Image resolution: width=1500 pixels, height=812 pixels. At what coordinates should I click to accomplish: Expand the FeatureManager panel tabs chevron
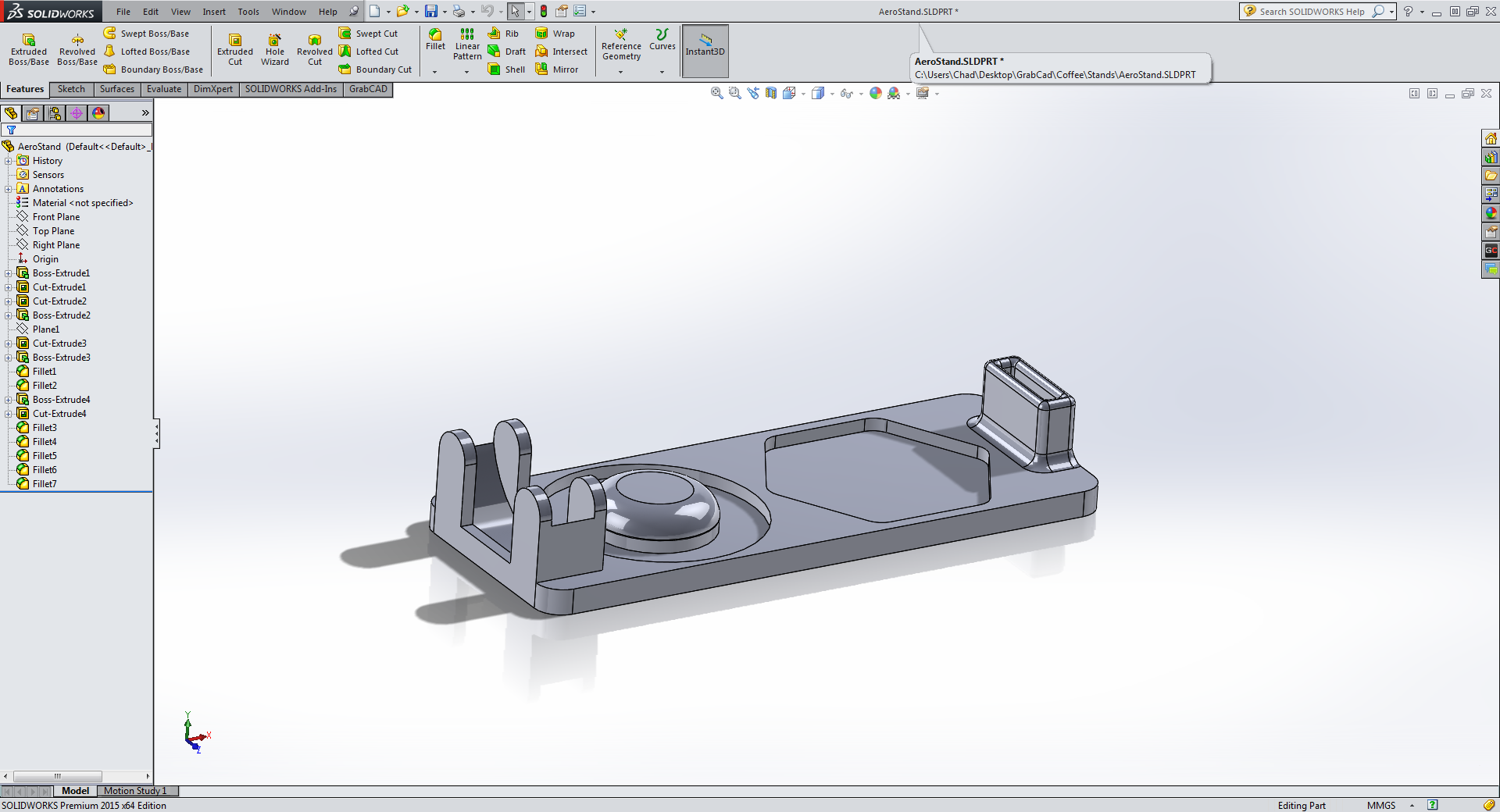(x=145, y=113)
